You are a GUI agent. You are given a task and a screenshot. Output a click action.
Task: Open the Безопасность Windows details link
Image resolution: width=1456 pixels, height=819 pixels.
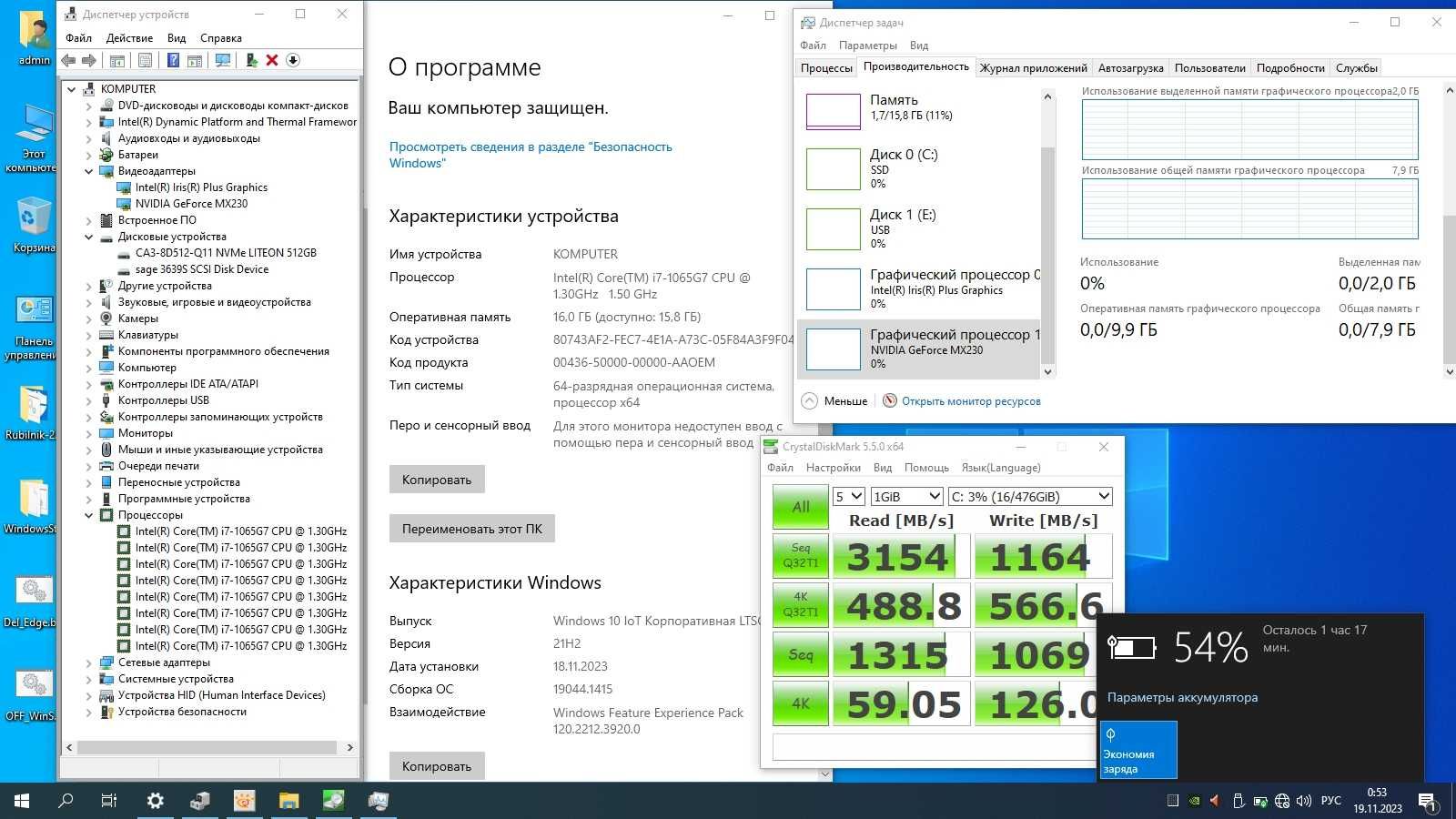click(x=531, y=155)
